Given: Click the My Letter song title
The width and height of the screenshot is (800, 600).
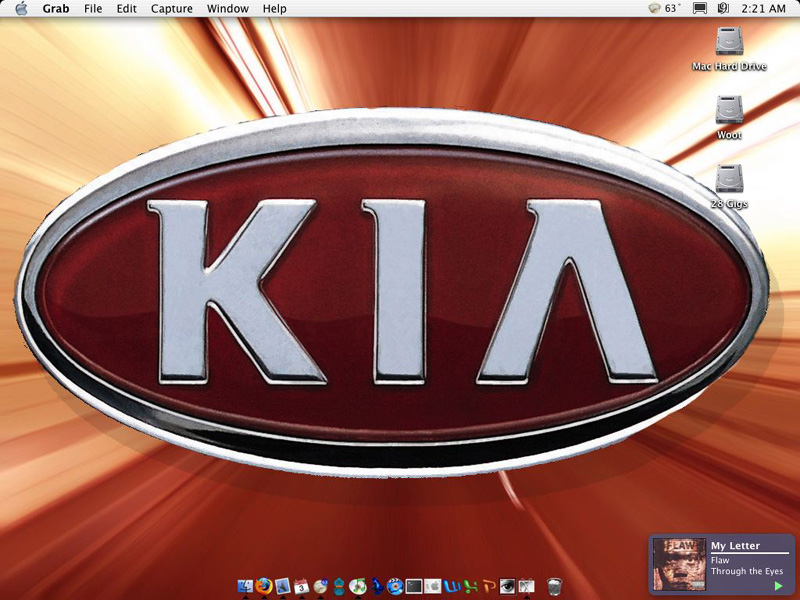Looking at the screenshot, I should point(735,545).
